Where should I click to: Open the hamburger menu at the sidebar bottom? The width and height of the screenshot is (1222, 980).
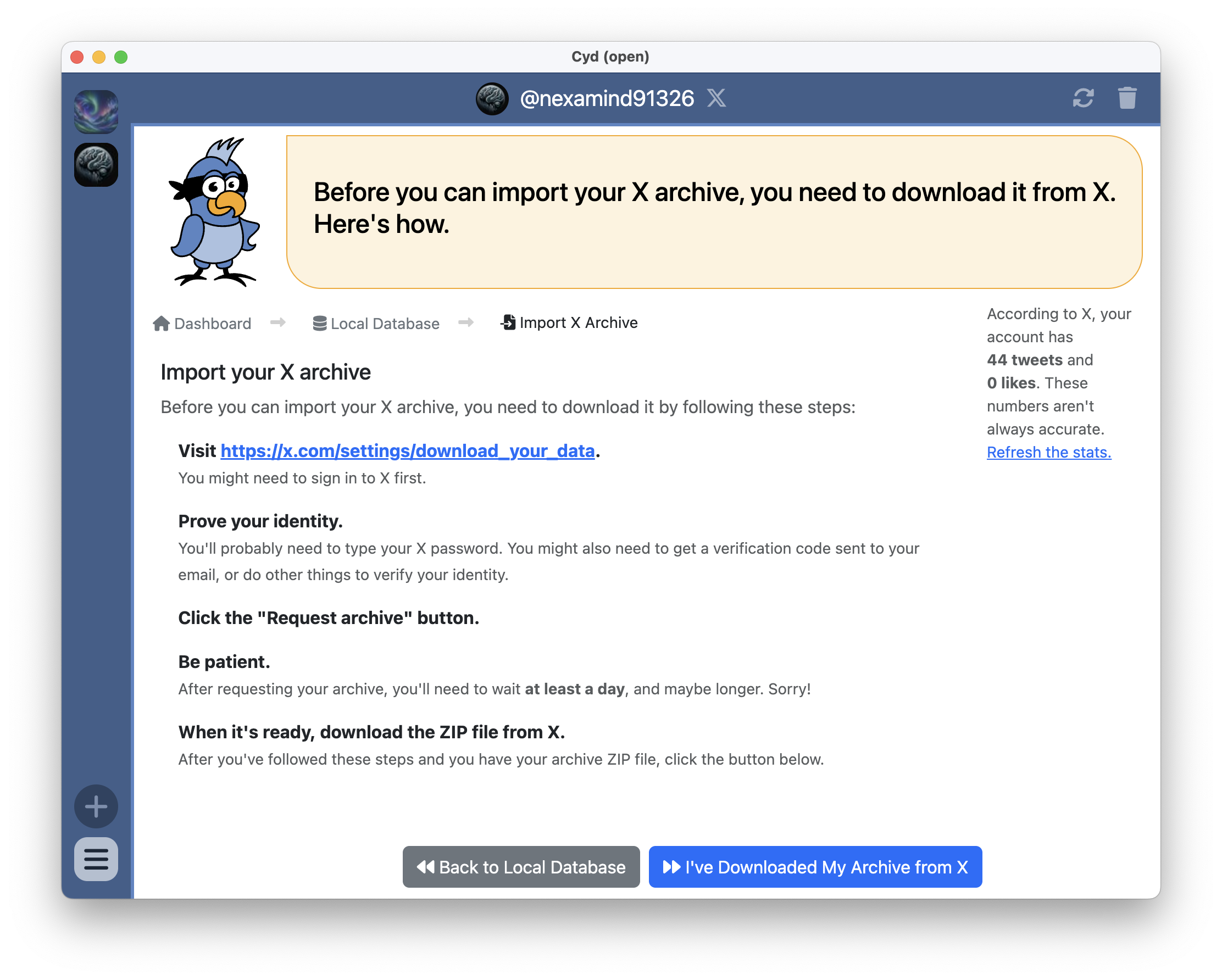click(95, 860)
